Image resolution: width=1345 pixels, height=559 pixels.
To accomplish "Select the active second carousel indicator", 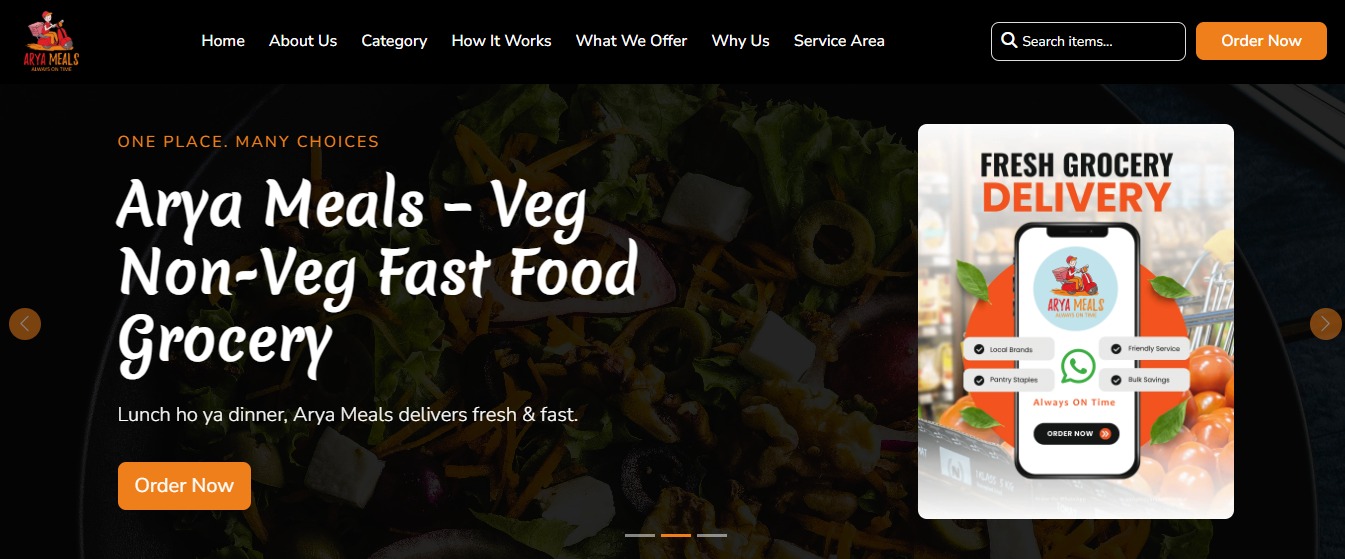I will (676, 536).
